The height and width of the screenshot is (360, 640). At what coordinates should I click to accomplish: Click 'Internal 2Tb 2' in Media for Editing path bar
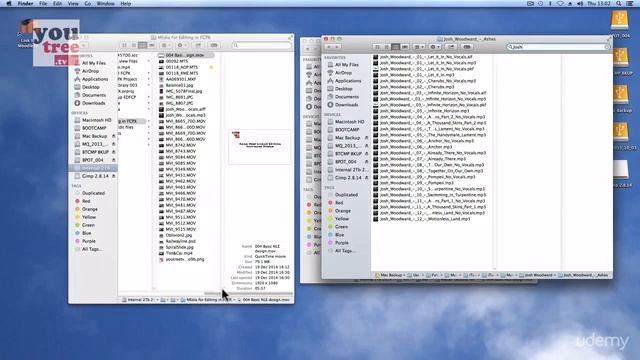[x=140, y=300]
